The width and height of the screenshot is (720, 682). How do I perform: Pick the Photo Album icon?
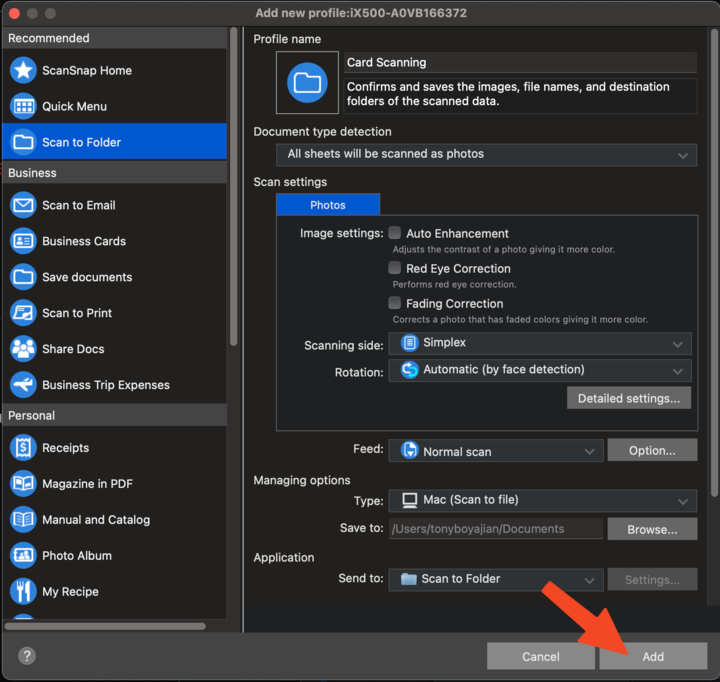click(23, 555)
